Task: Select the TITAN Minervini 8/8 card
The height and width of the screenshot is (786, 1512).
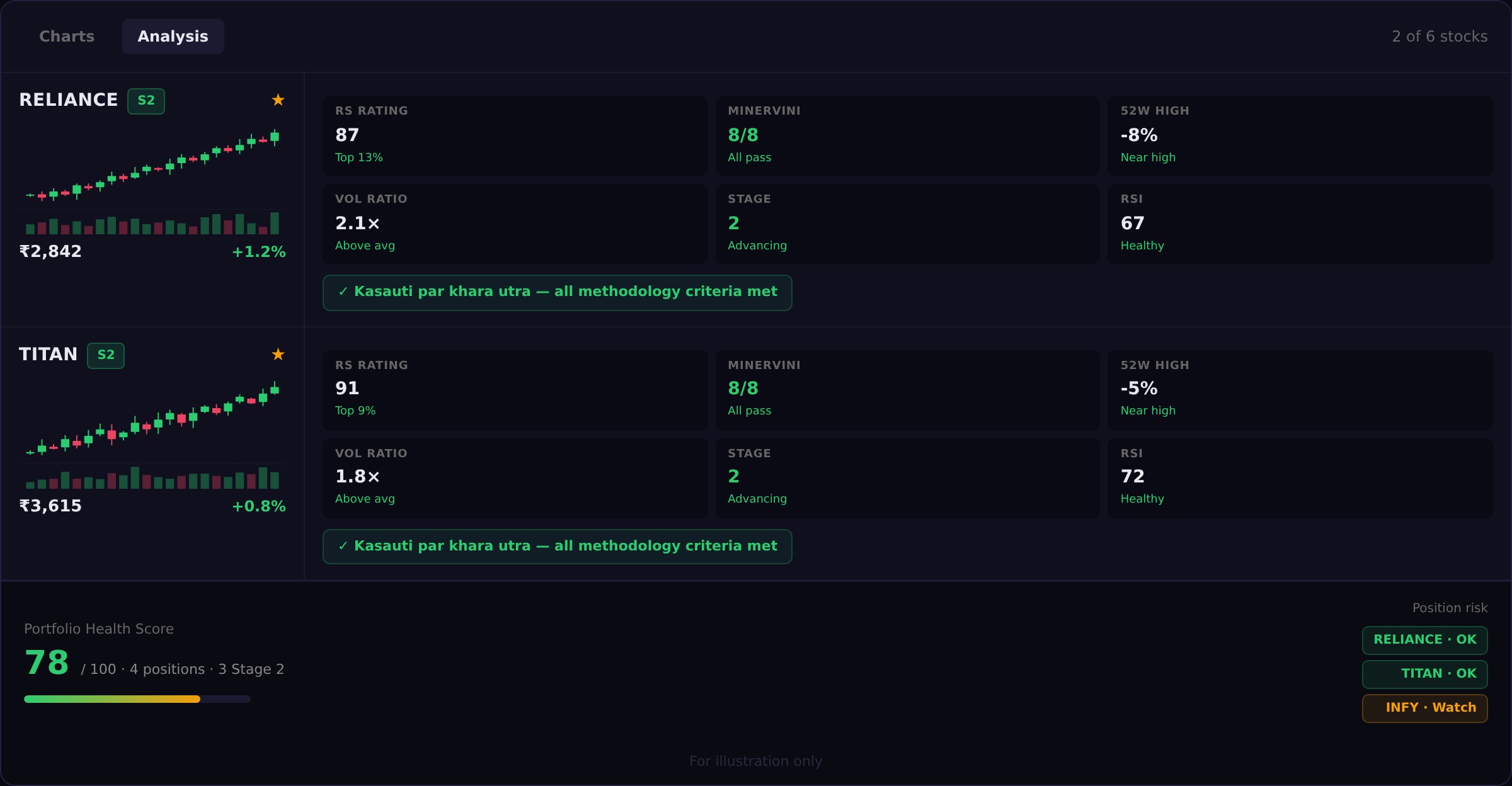Action: click(908, 390)
